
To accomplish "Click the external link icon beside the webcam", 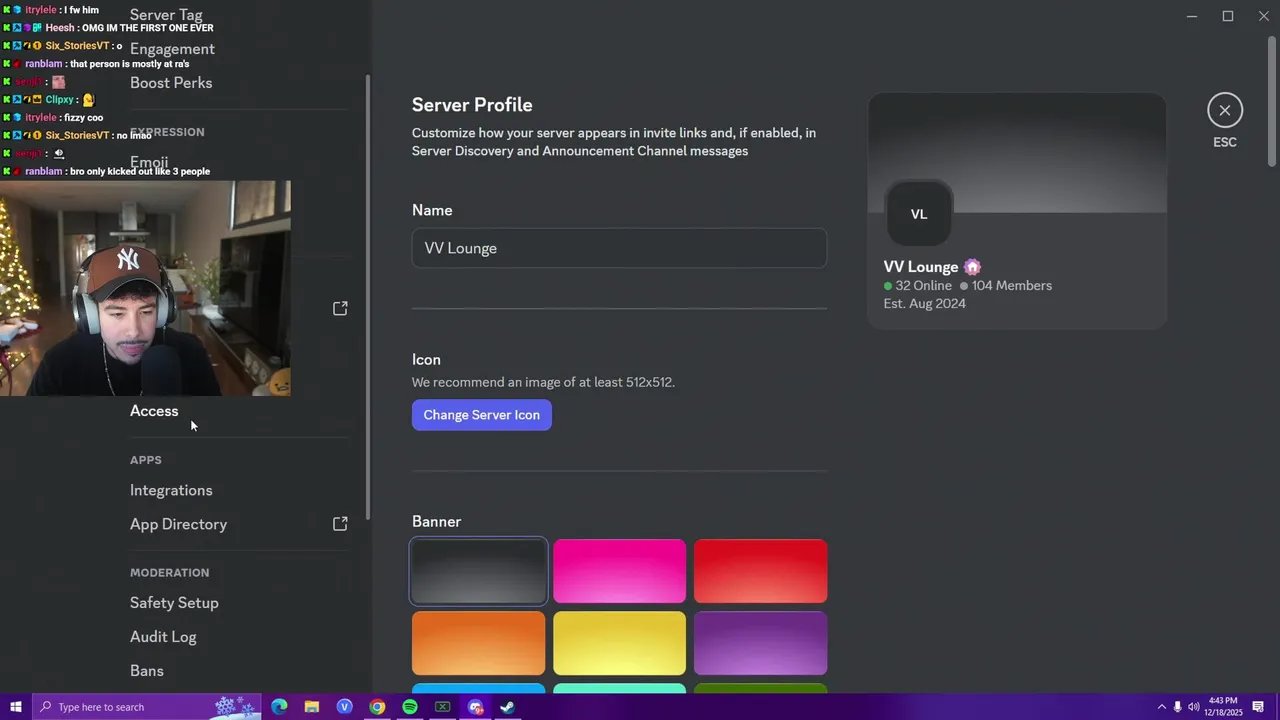I will (x=340, y=308).
